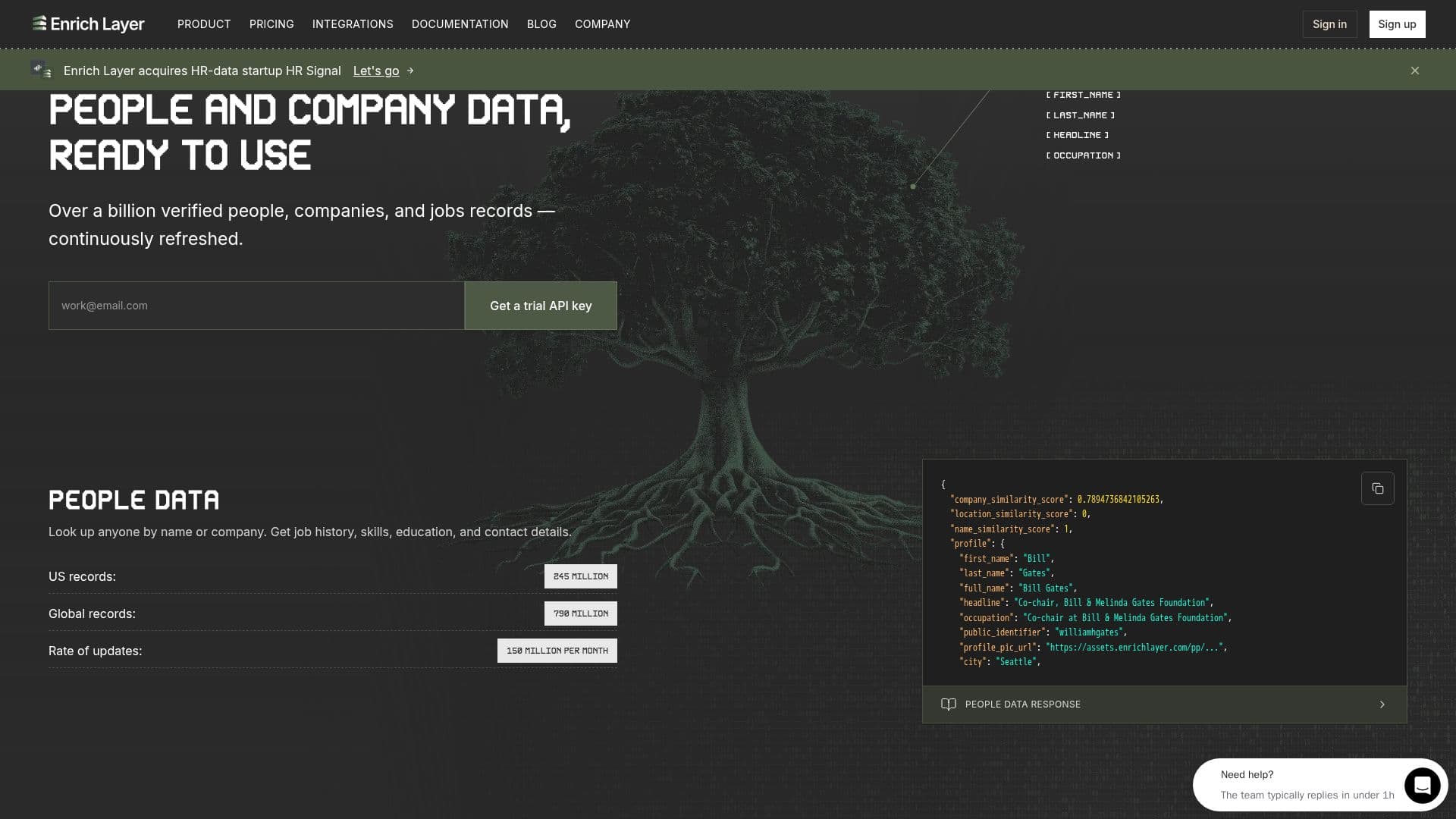The height and width of the screenshot is (819, 1456).
Task: Click the HEADLINE field label
Action: coord(1078,135)
